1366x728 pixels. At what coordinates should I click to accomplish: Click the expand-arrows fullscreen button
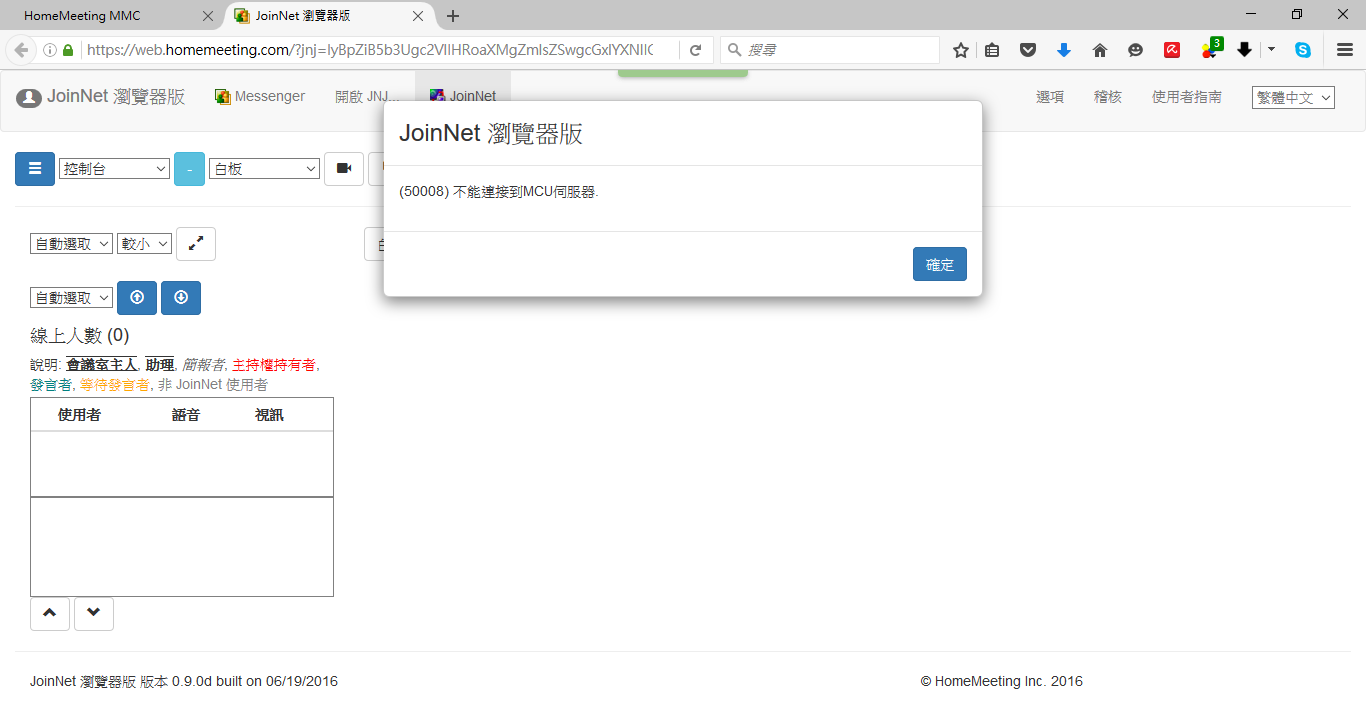pos(196,244)
